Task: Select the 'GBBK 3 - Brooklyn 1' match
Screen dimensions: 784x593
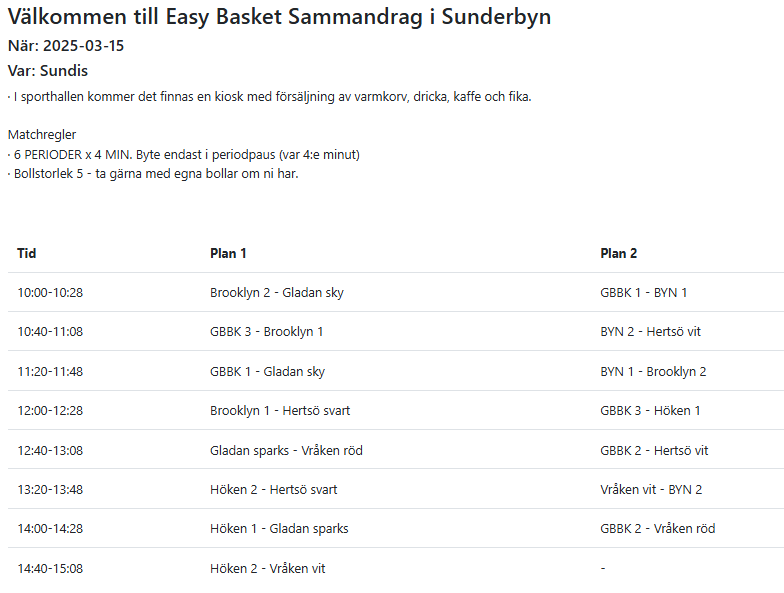Action: pos(267,332)
